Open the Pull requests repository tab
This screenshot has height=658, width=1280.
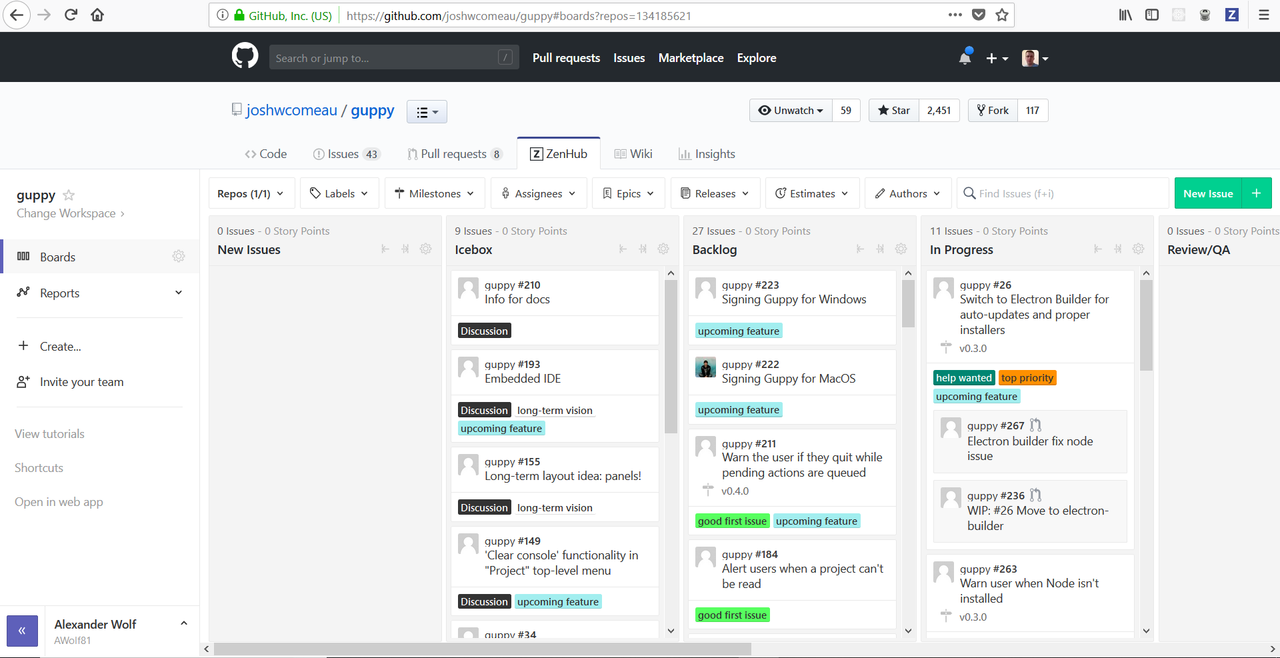(x=454, y=154)
